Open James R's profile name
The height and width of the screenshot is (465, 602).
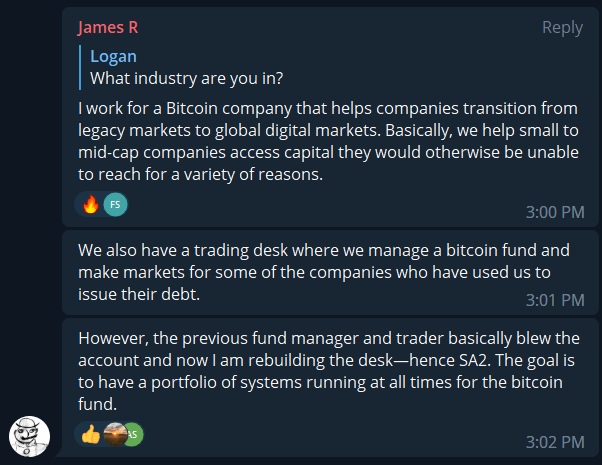(108, 28)
